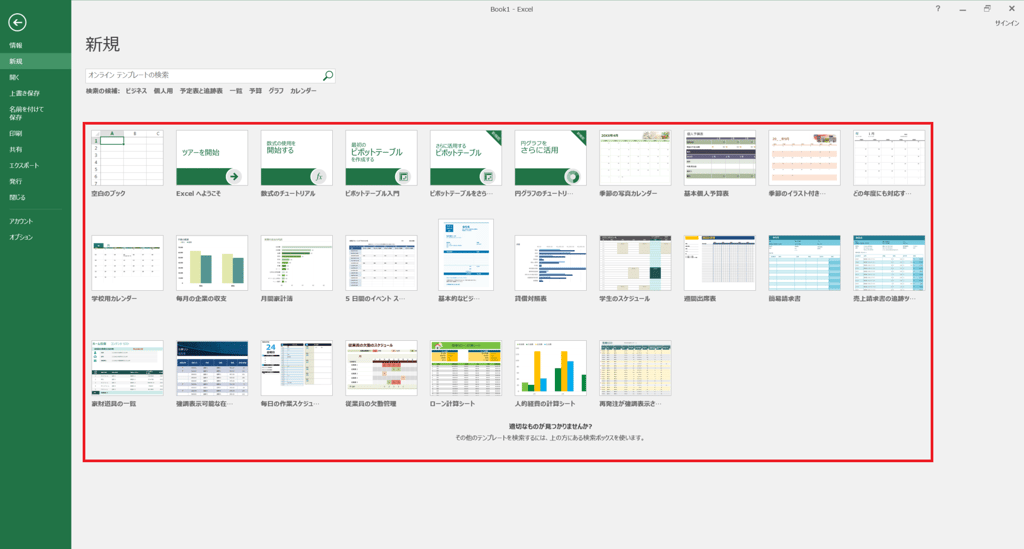Open the 貸借対照表 template thumbnail
This screenshot has height=549, width=1024.
click(x=550, y=263)
